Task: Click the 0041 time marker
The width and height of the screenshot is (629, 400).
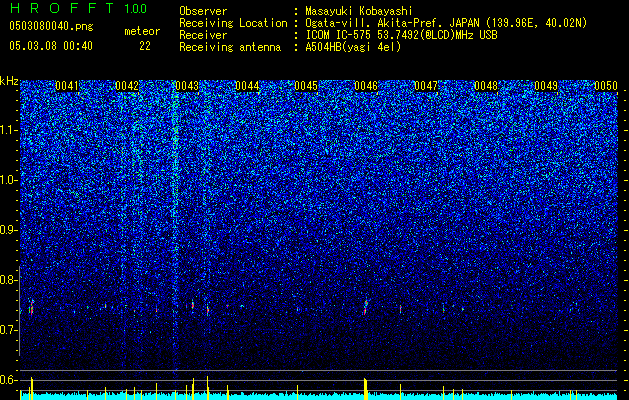Action: coord(67,86)
